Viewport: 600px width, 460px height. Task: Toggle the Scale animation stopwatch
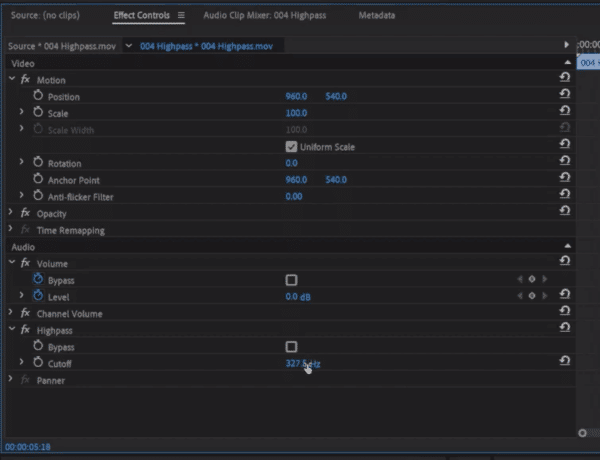click(x=38, y=112)
